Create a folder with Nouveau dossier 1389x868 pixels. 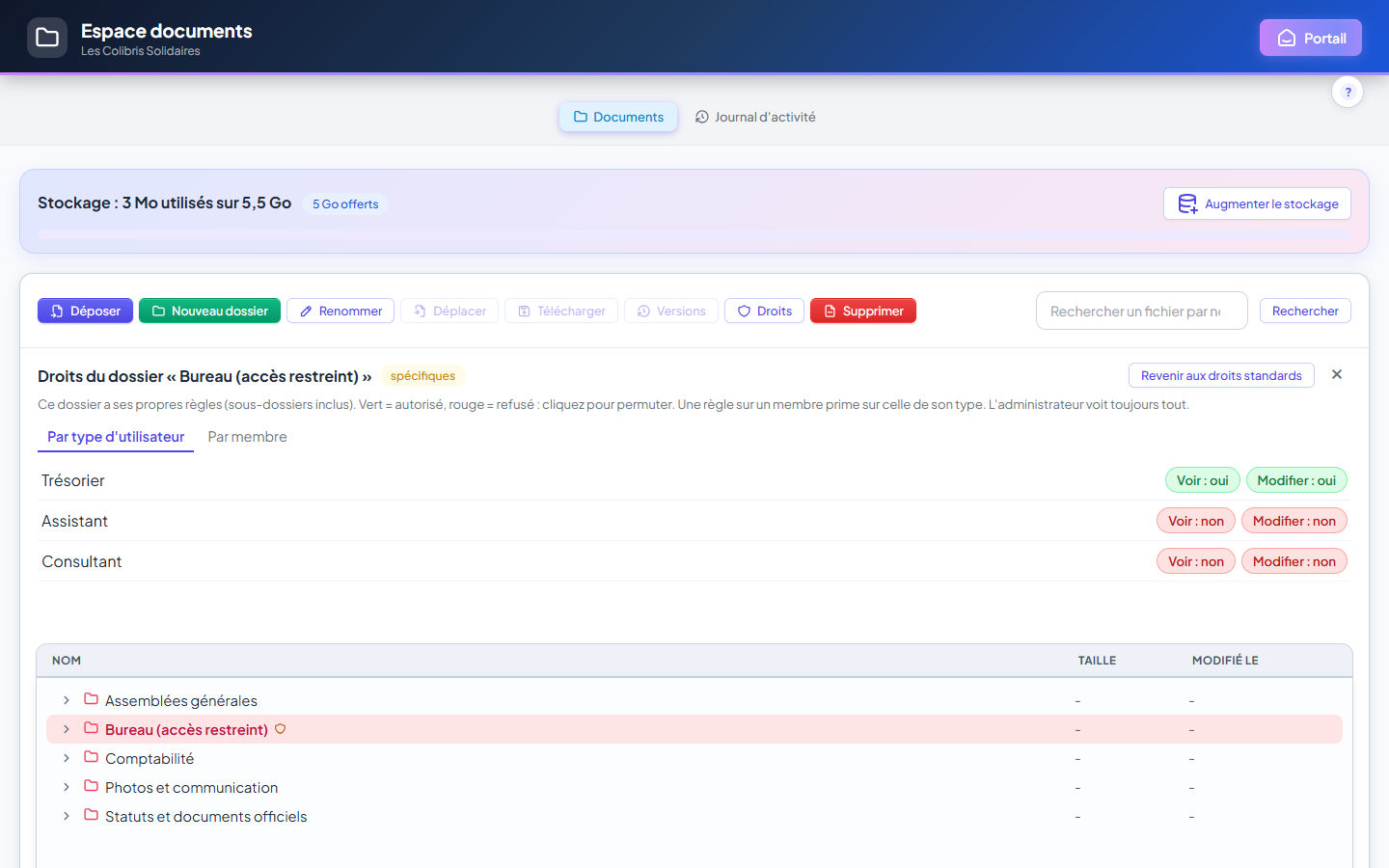pos(209,311)
